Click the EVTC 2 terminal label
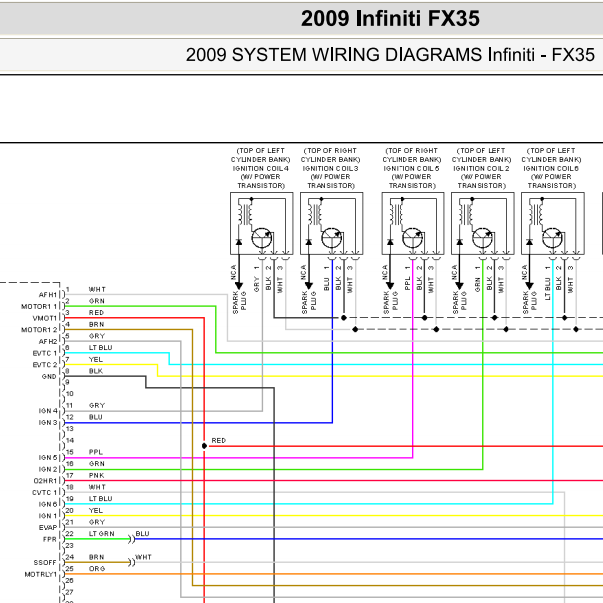The width and height of the screenshot is (603, 603). pos(45,365)
